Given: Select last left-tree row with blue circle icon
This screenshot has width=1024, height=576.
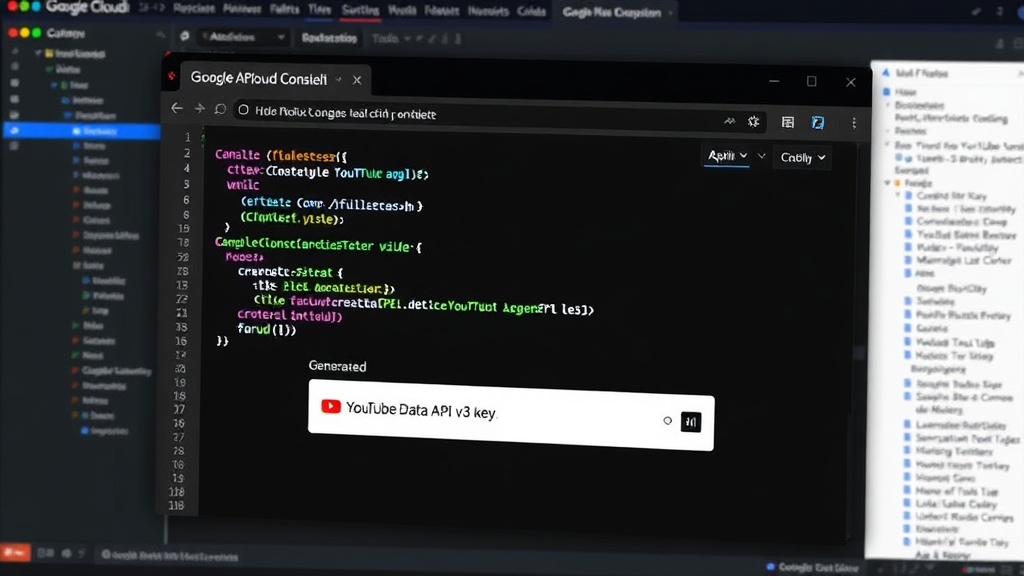Looking at the screenshot, I should point(104,431).
